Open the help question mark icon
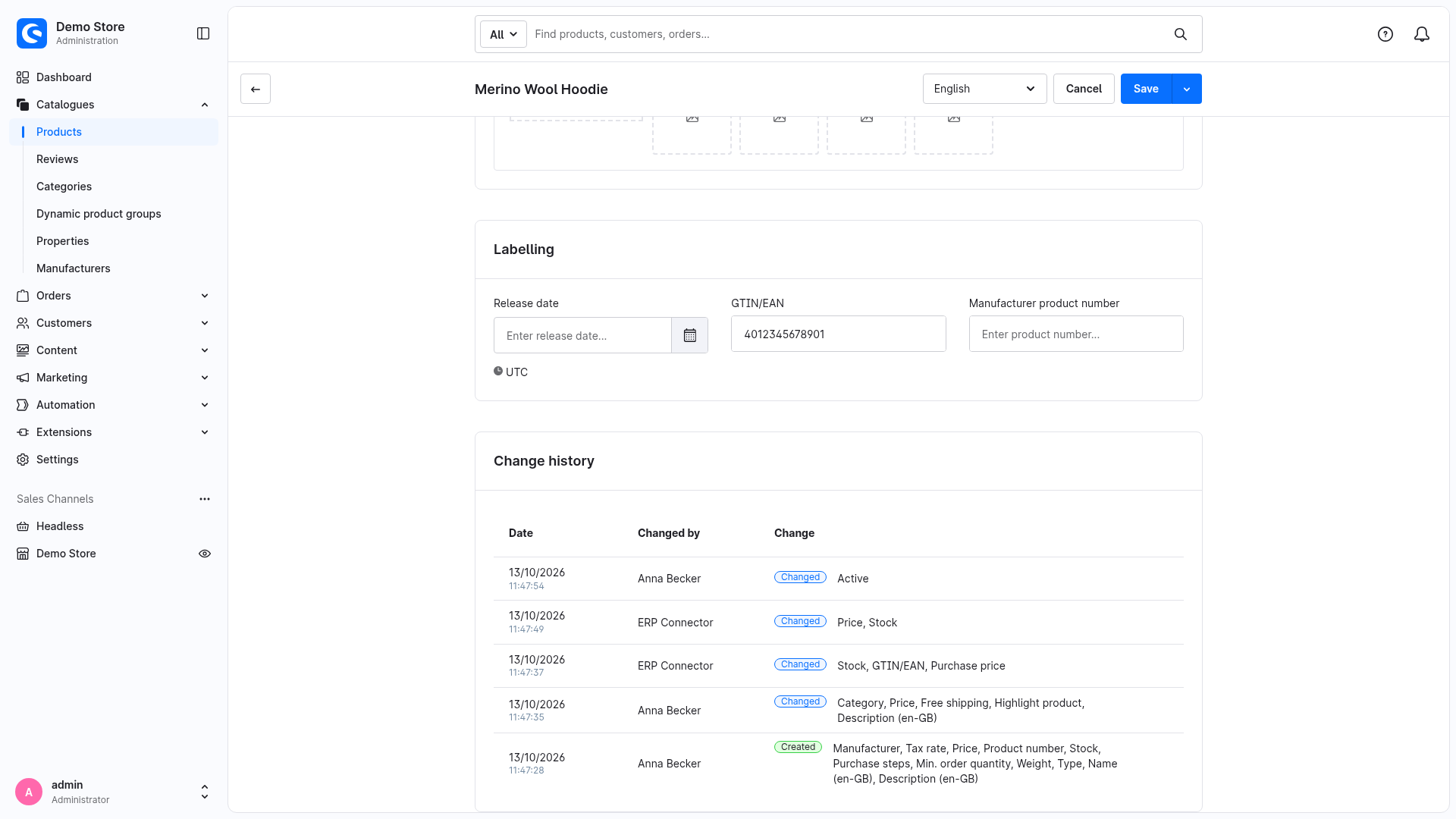This screenshot has width=1456, height=819. click(1385, 34)
